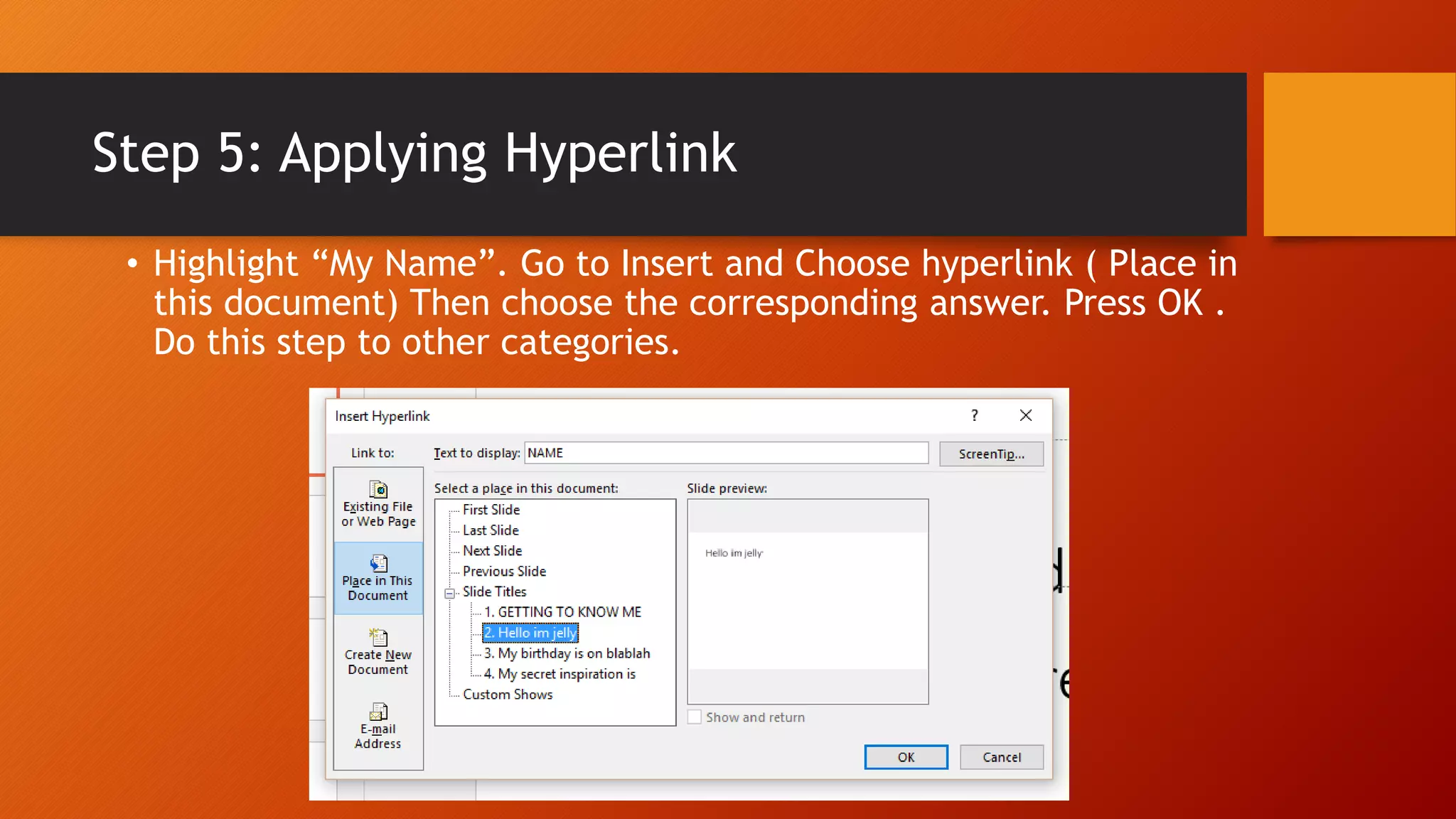Select slide 4. My secret inspiration is
Viewport: 1456px width, 819px height.
click(x=560, y=674)
